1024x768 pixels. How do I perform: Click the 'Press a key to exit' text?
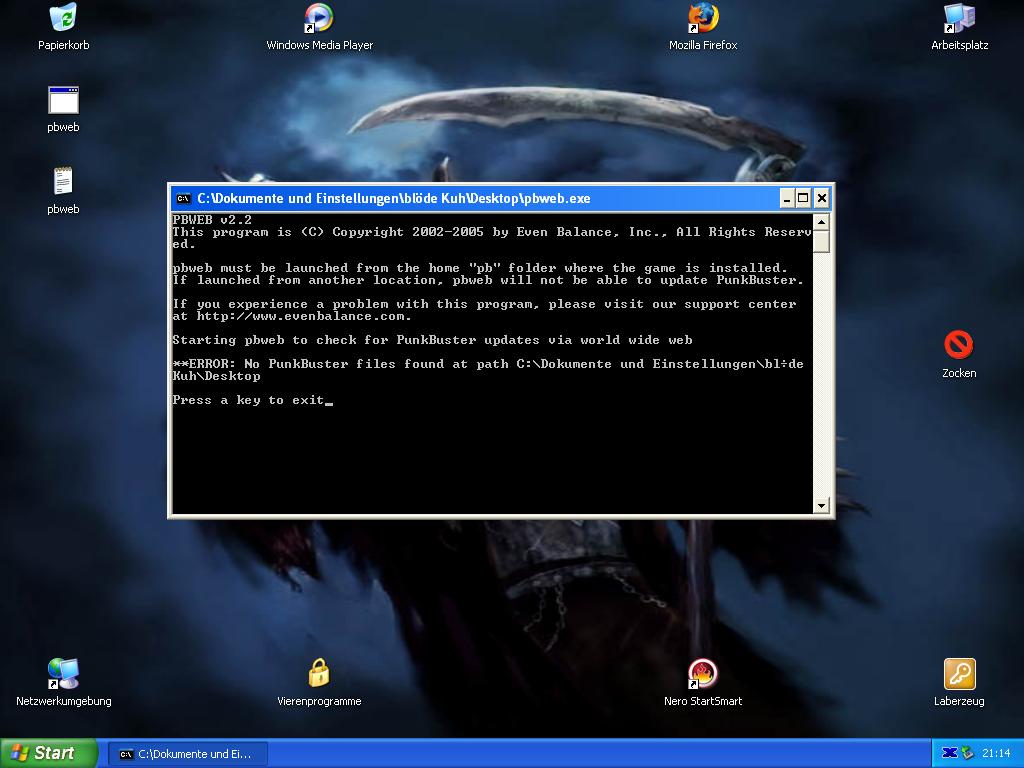click(x=248, y=400)
